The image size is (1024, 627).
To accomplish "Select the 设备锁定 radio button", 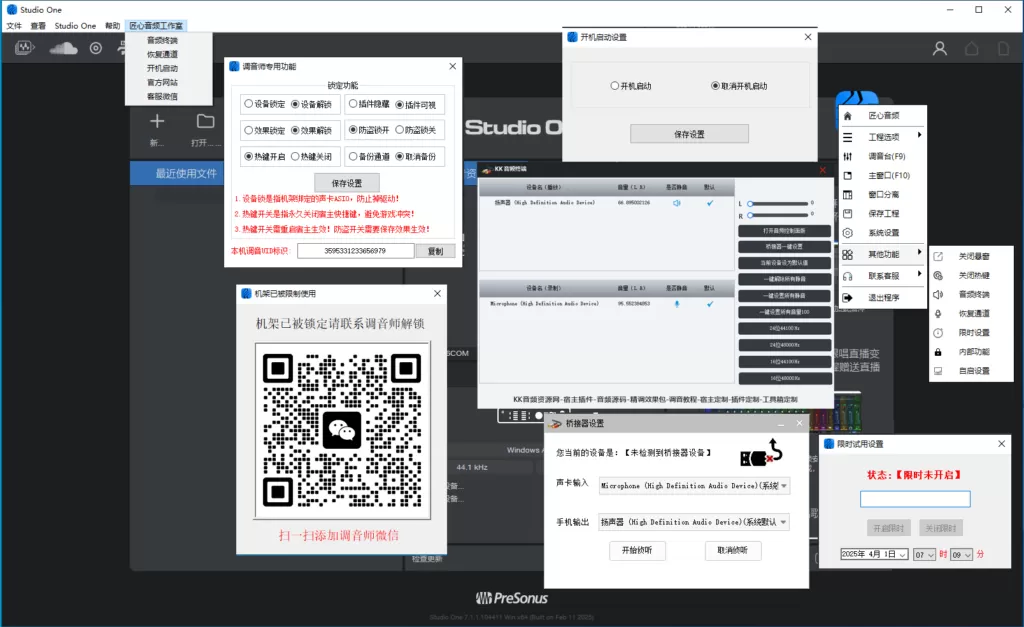I will pos(249,104).
